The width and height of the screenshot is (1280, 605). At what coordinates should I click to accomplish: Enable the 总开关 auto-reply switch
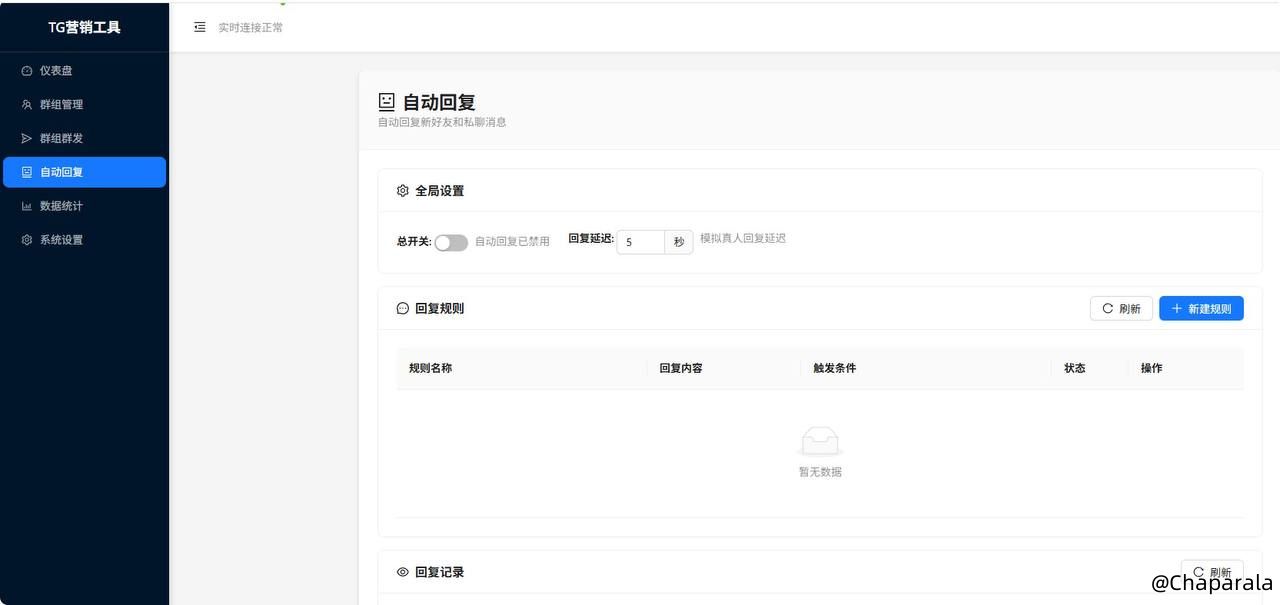(x=451, y=242)
